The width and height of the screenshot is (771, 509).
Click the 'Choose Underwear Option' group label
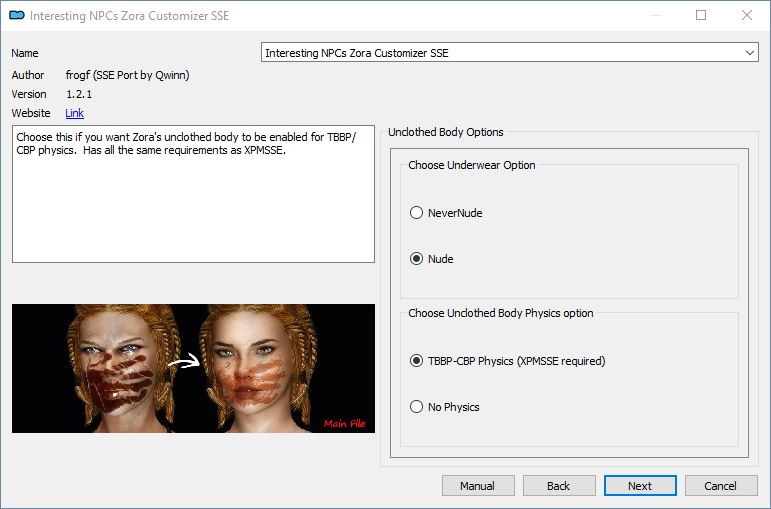coord(472,165)
